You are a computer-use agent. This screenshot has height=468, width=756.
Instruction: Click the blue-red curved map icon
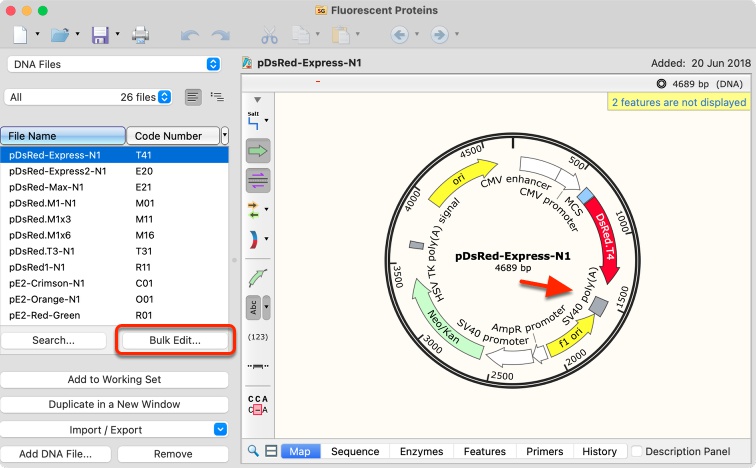pyautogui.click(x=254, y=239)
